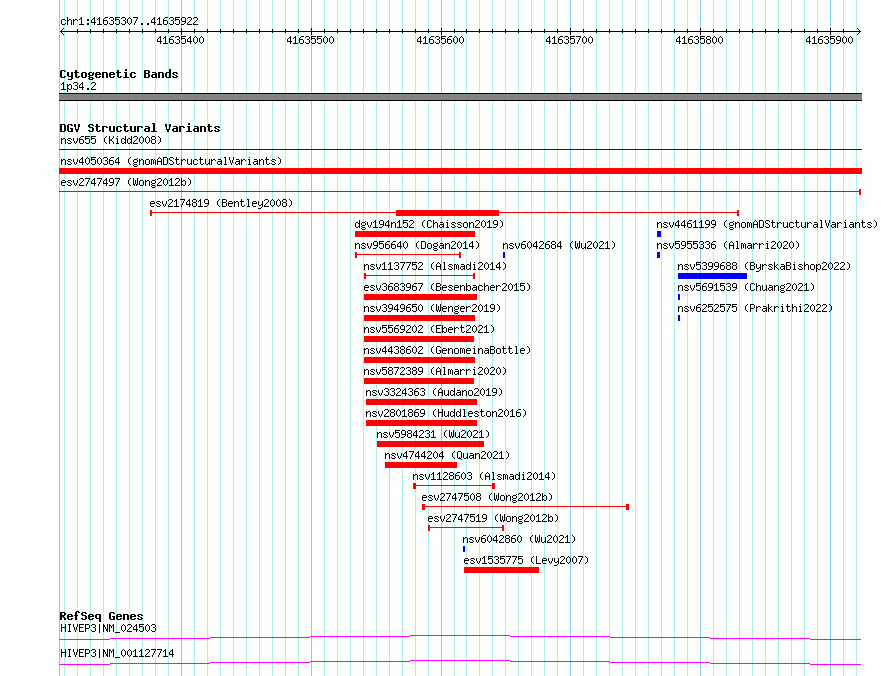Open variant nsv3949650 (Wenger2019)
This screenshot has width=890, height=676.
tap(432, 308)
